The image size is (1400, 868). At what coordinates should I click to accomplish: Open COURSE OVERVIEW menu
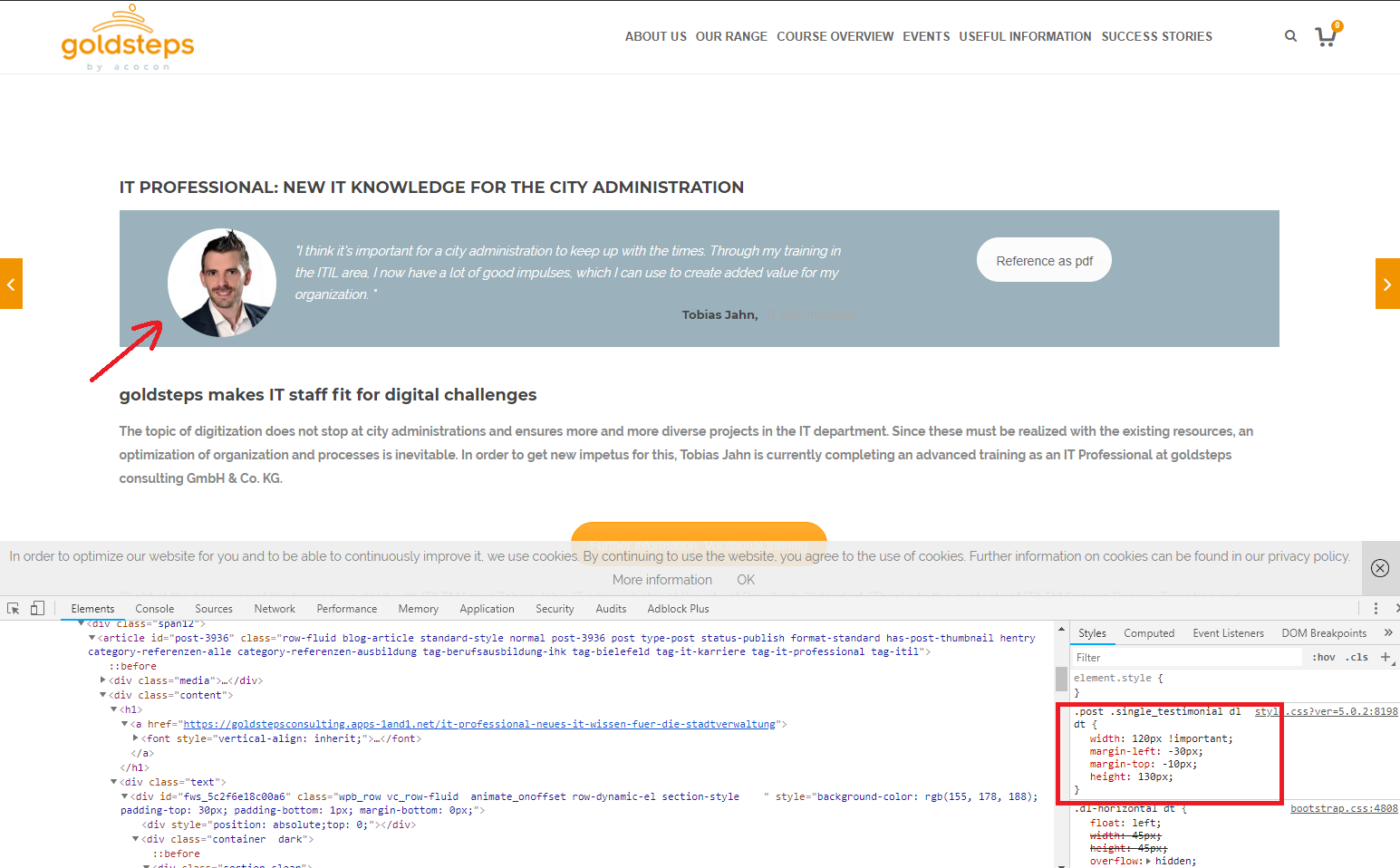835,36
